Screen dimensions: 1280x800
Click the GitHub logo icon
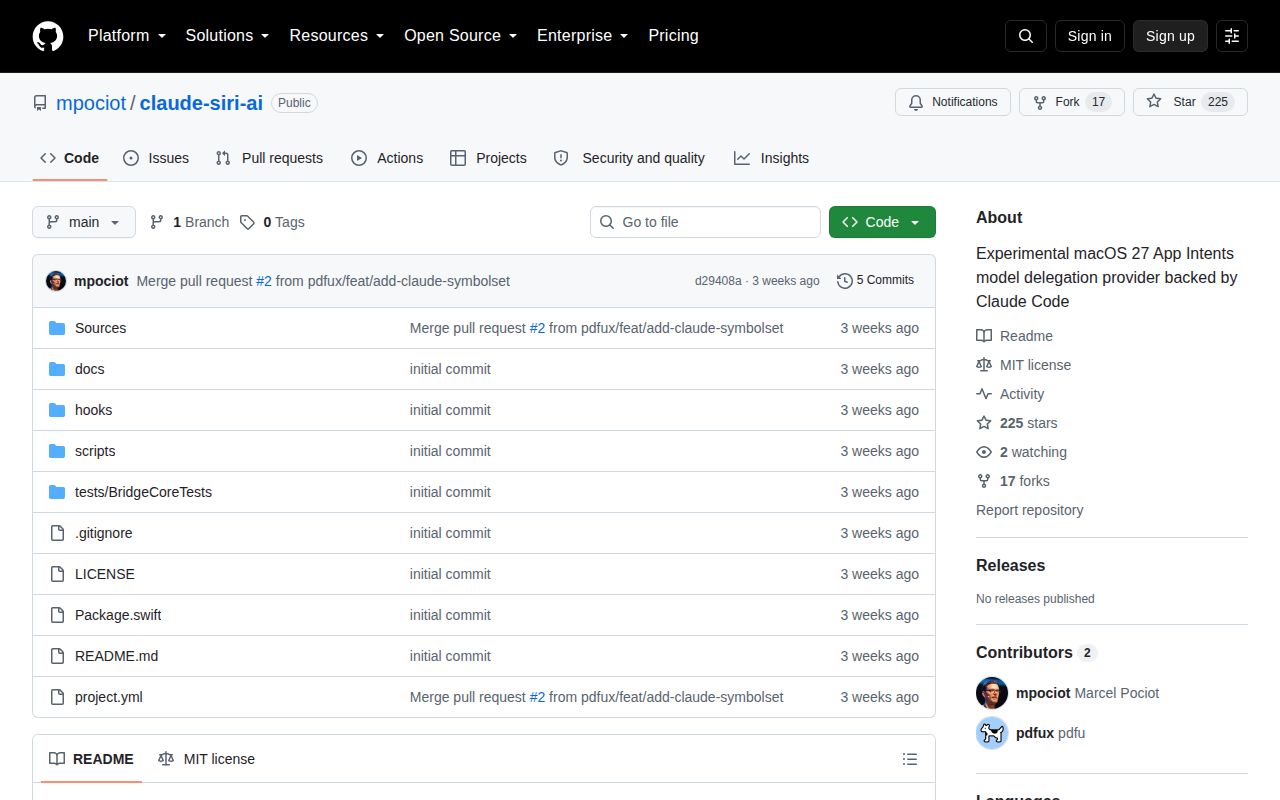click(48, 36)
